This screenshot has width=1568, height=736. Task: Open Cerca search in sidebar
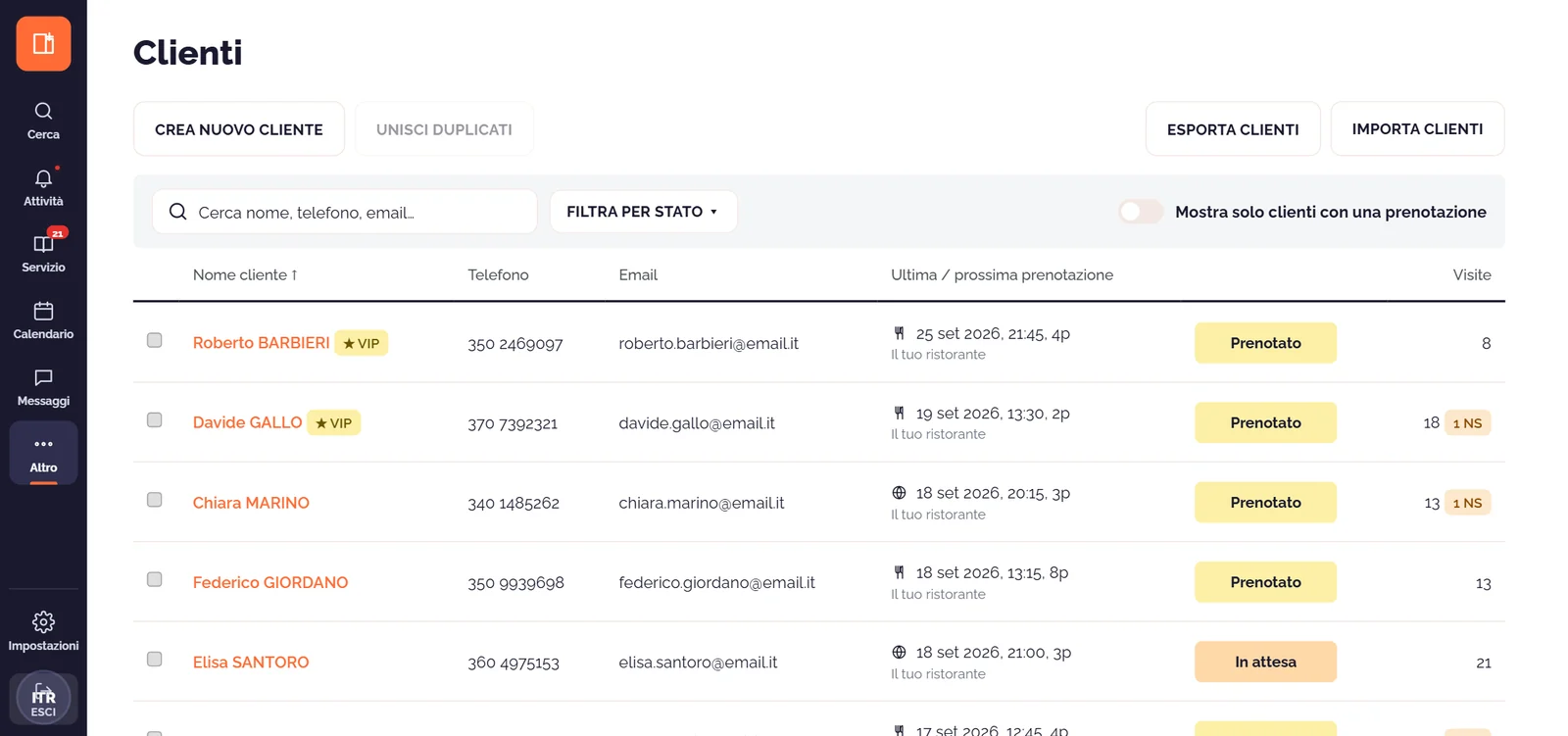click(43, 121)
